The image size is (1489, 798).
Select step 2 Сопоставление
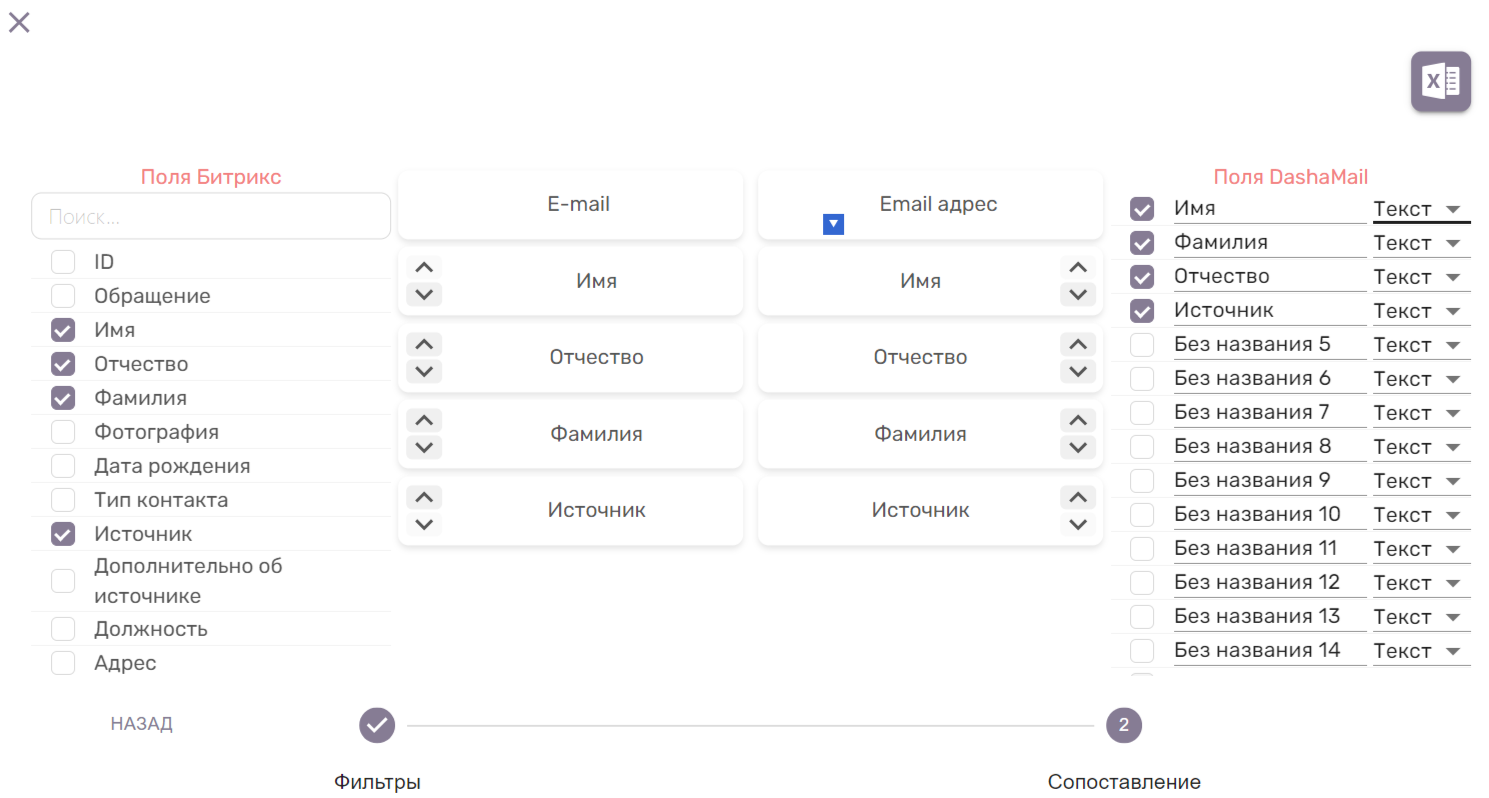pos(1123,725)
